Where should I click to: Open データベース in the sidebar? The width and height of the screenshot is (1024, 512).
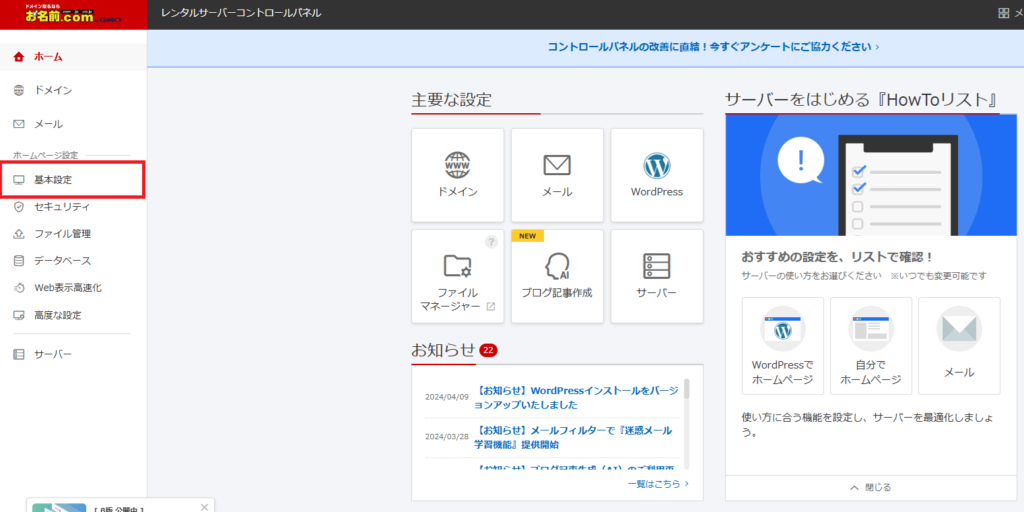click(x=73, y=261)
